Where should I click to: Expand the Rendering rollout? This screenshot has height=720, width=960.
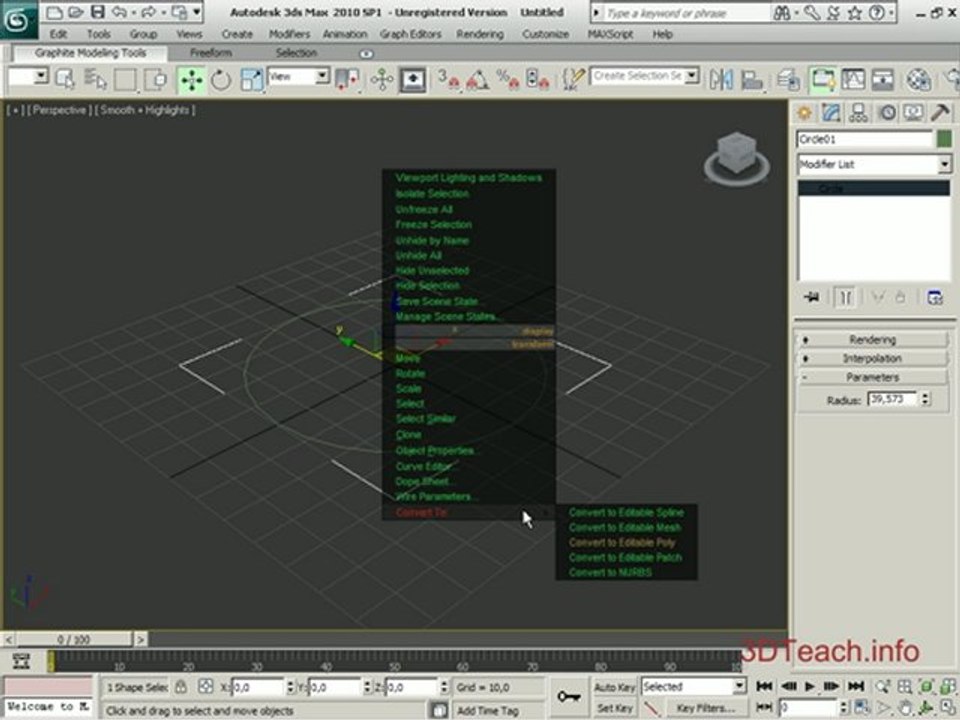[872, 339]
